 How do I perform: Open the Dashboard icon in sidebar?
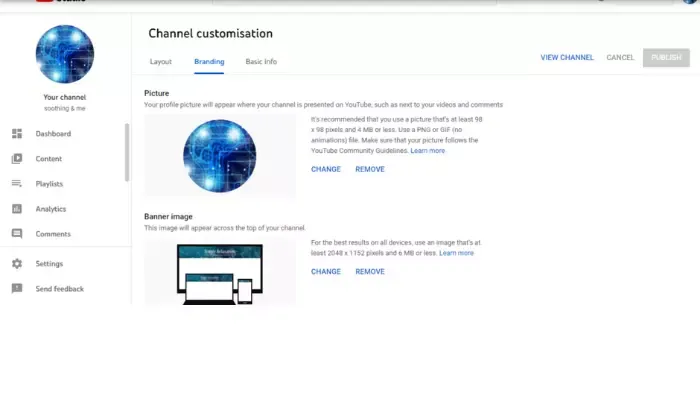[17, 133]
